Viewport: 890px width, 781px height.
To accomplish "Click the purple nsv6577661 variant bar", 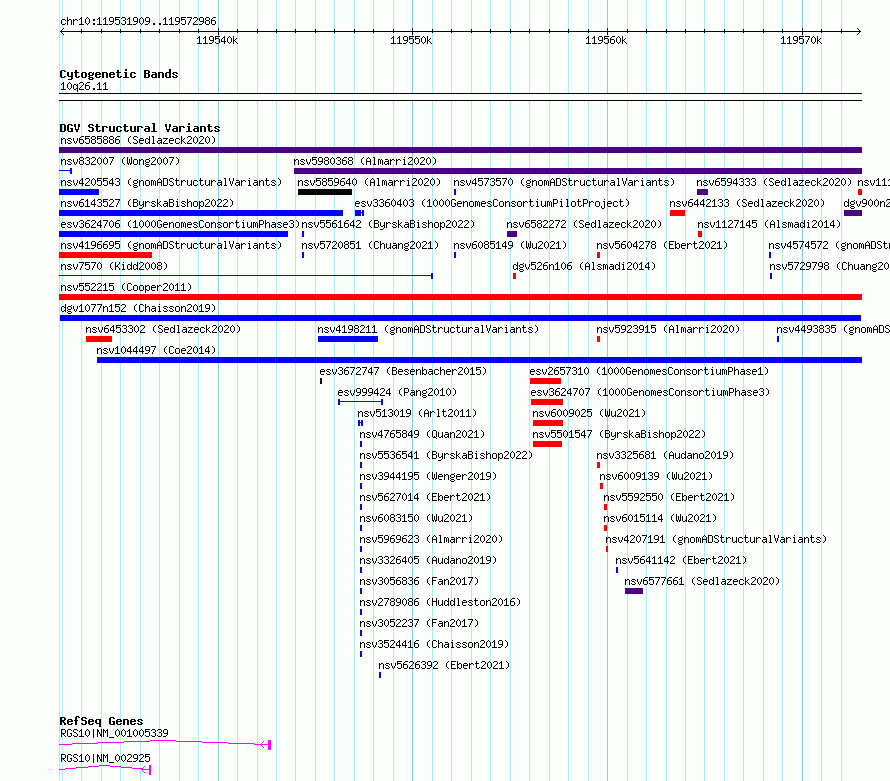I will 634,591.
